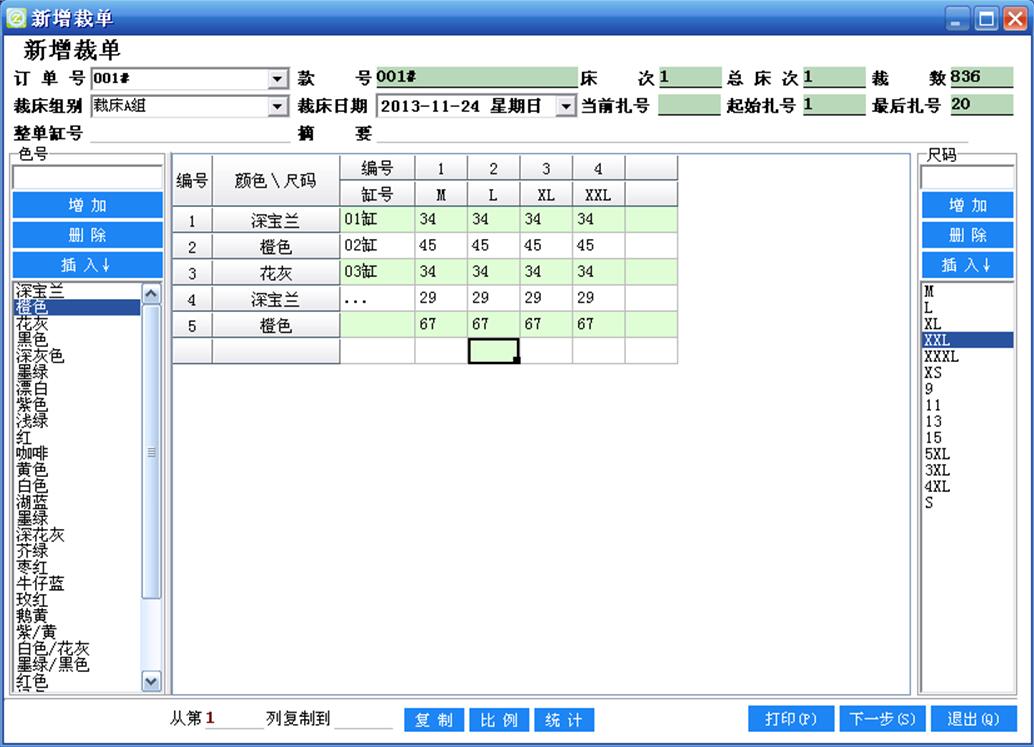
Task: Click the 统计 button
Action: tap(564, 720)
